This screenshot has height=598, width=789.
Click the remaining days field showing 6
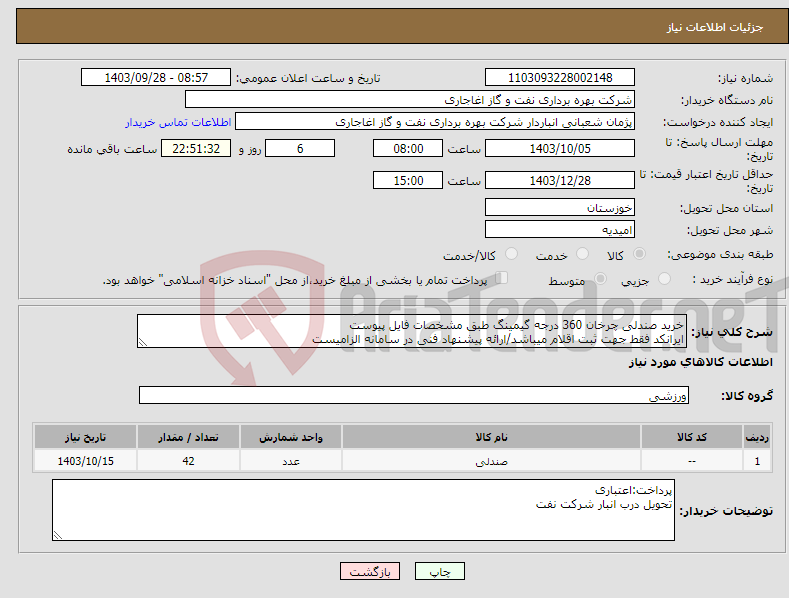click(x=300, y=148)
